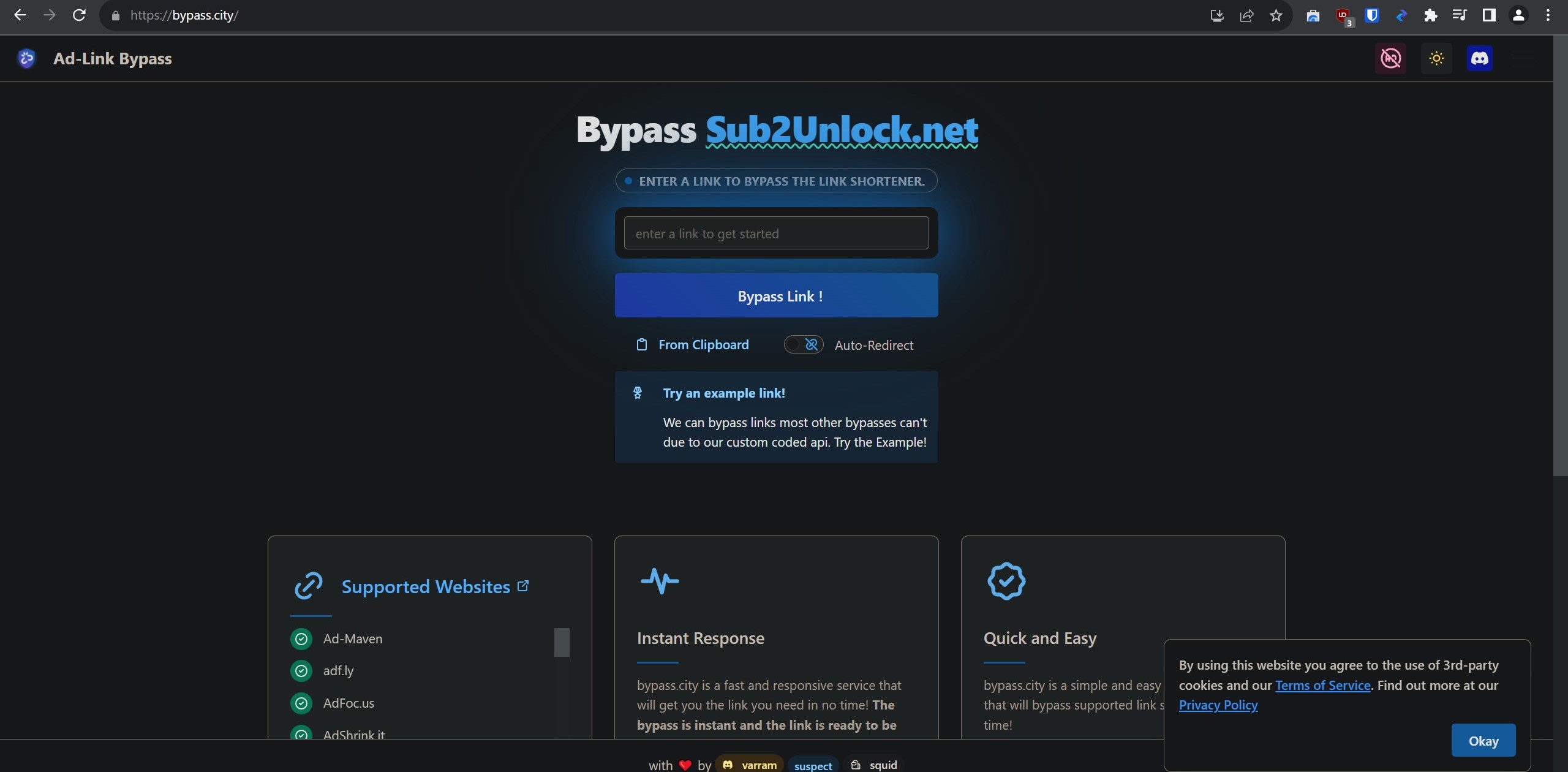
Task: Open the Chrome three-dot menu
Action: (x=1548, y=15)
